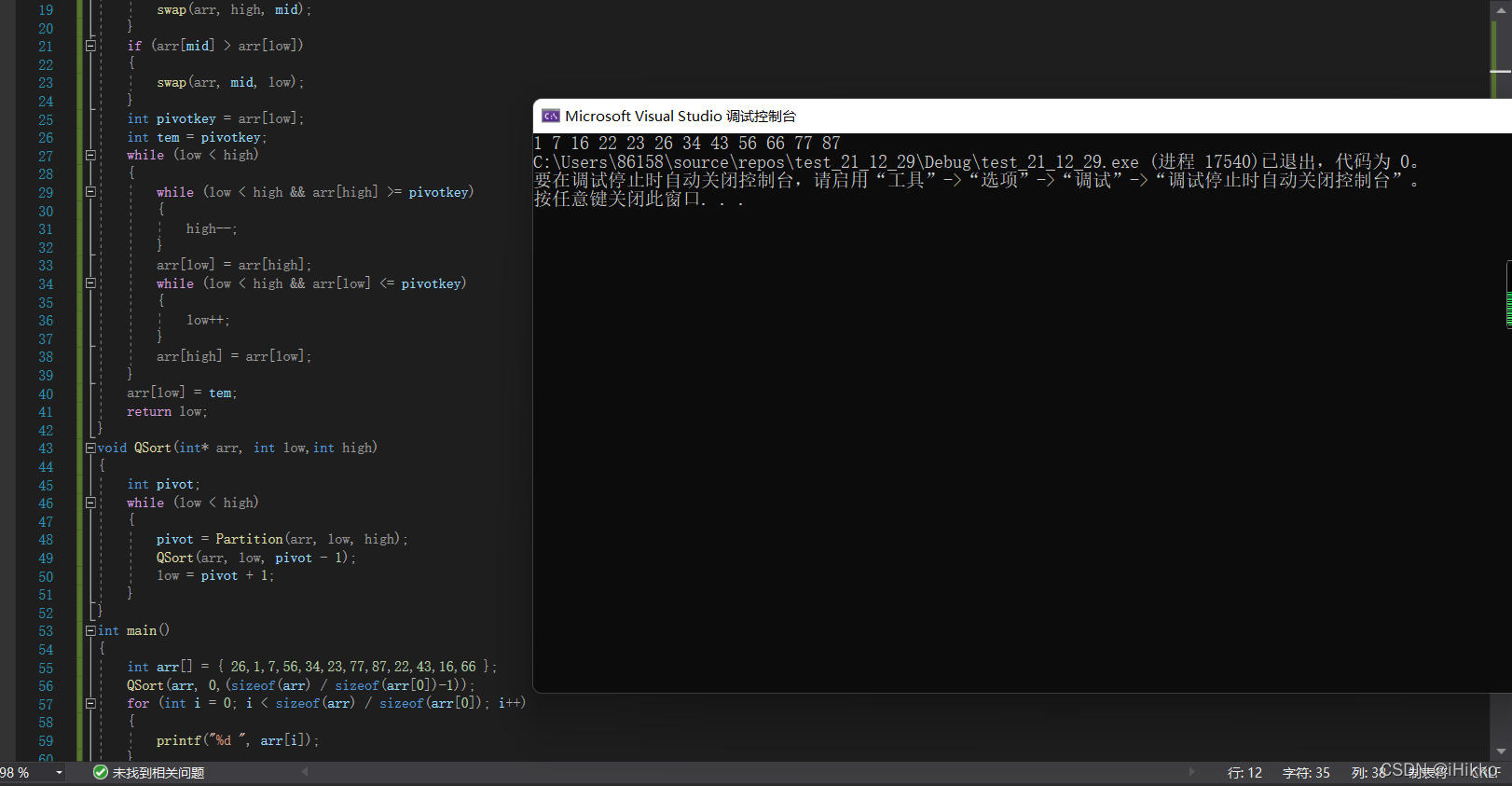This screenshot has height=786, width=1512.
Task: Click line number 53 in the gutter
Action: [46, 631]
